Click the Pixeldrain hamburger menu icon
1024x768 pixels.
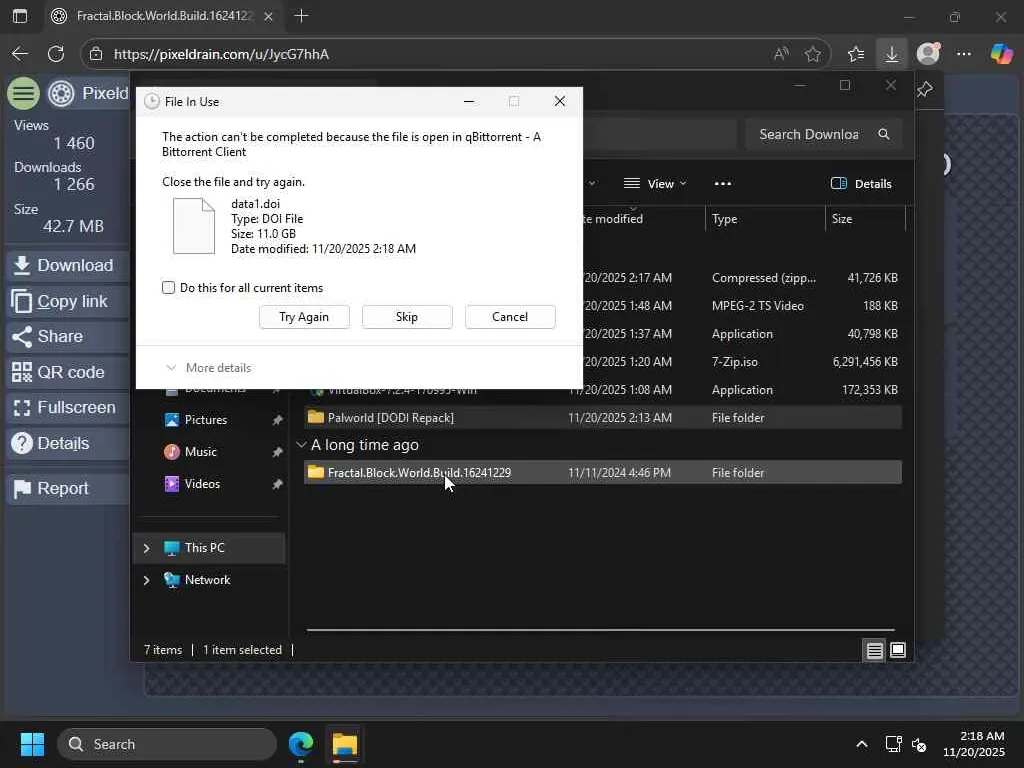click(24, 93)
